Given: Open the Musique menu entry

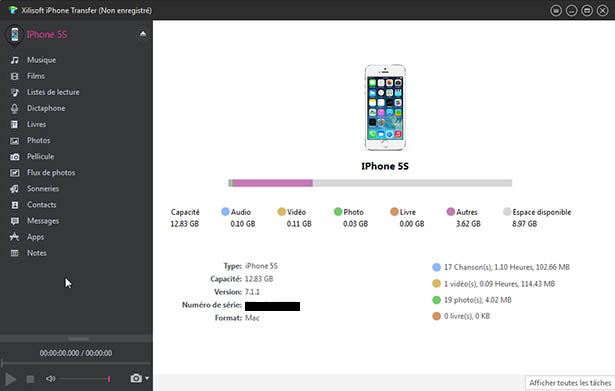Looking at the screenshot, I should pyautogui.click(x=41, y=60).
